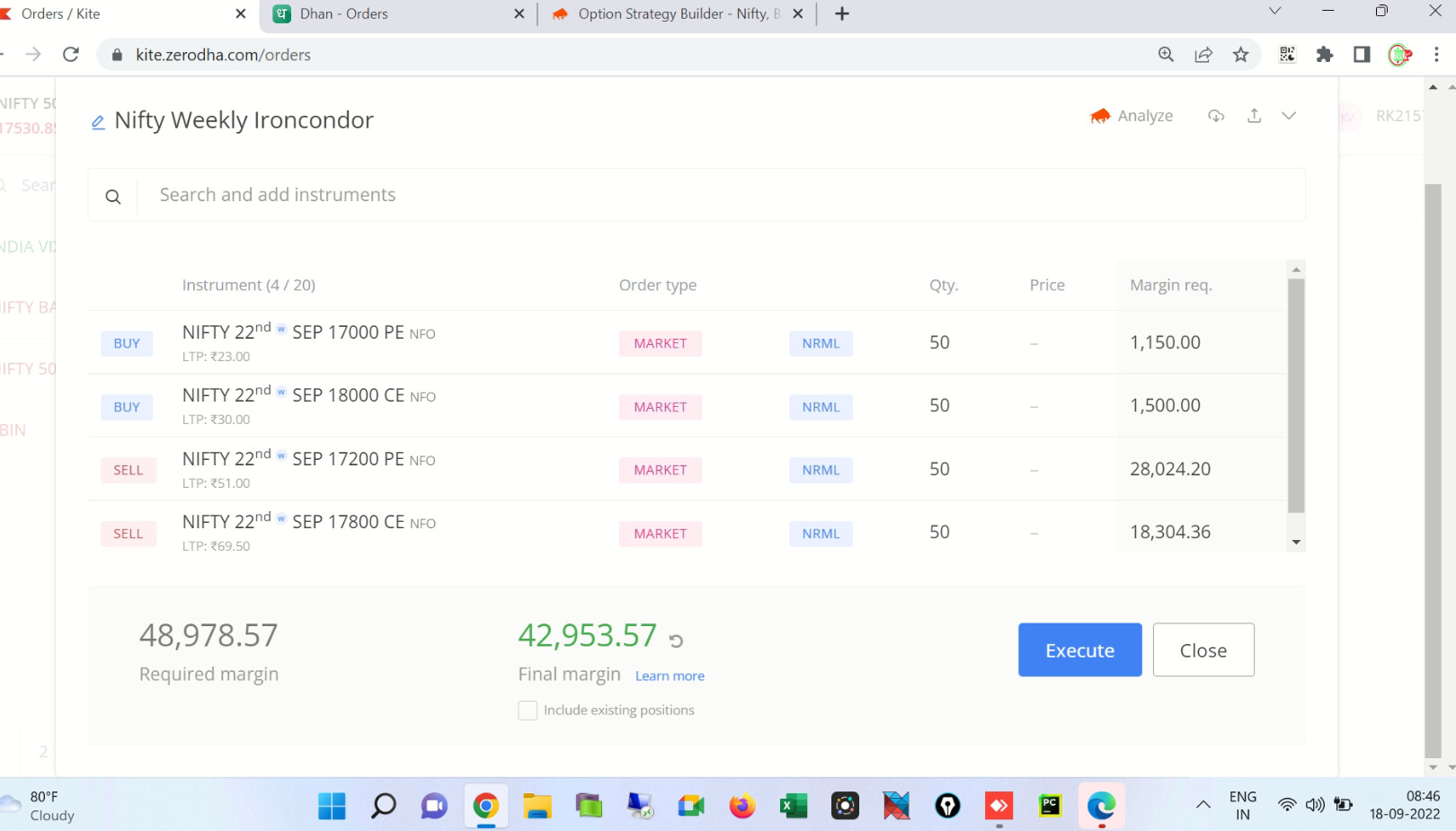The image size is (1456, 831).
Task: Click the NIFTY 22nd SEP 18000 CE instrument name
Action: [308, 395]
